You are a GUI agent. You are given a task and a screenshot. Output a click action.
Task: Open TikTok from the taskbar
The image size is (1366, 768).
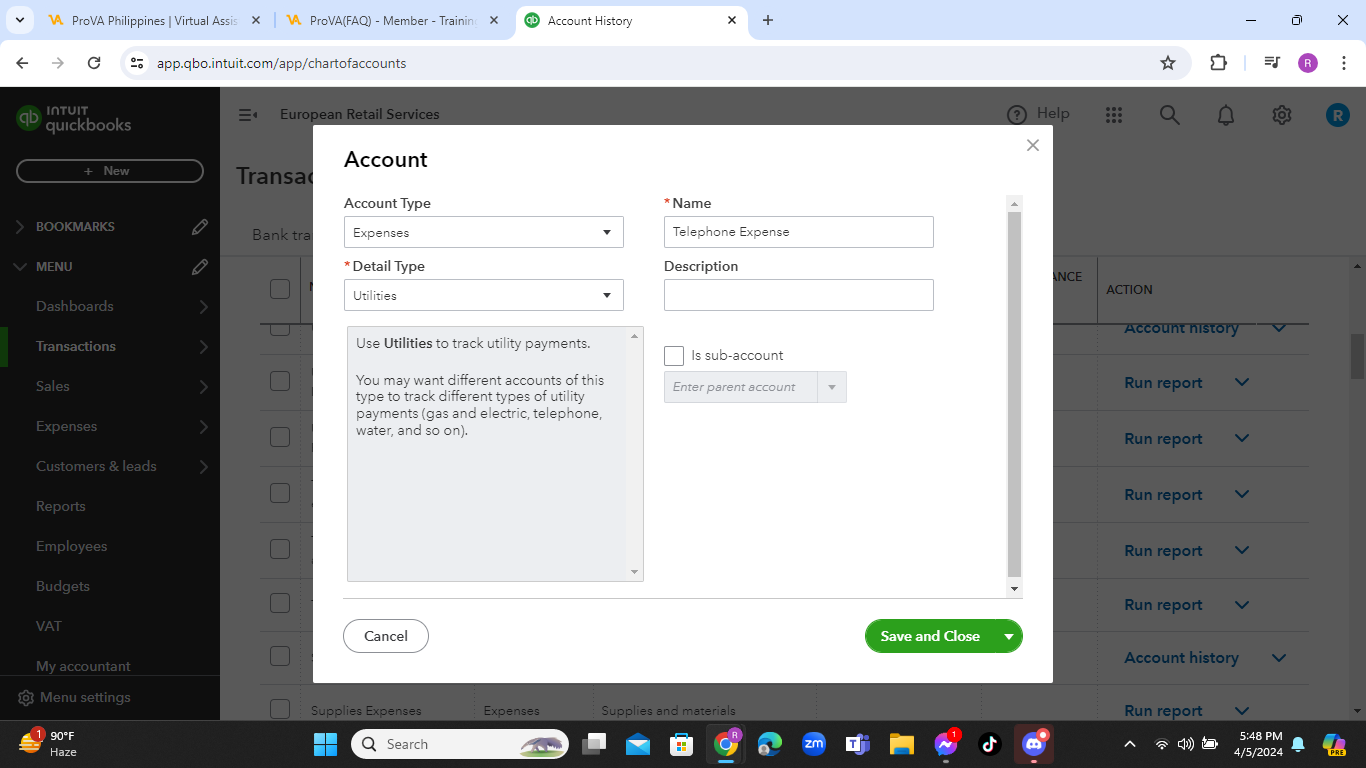click(990, 744)
